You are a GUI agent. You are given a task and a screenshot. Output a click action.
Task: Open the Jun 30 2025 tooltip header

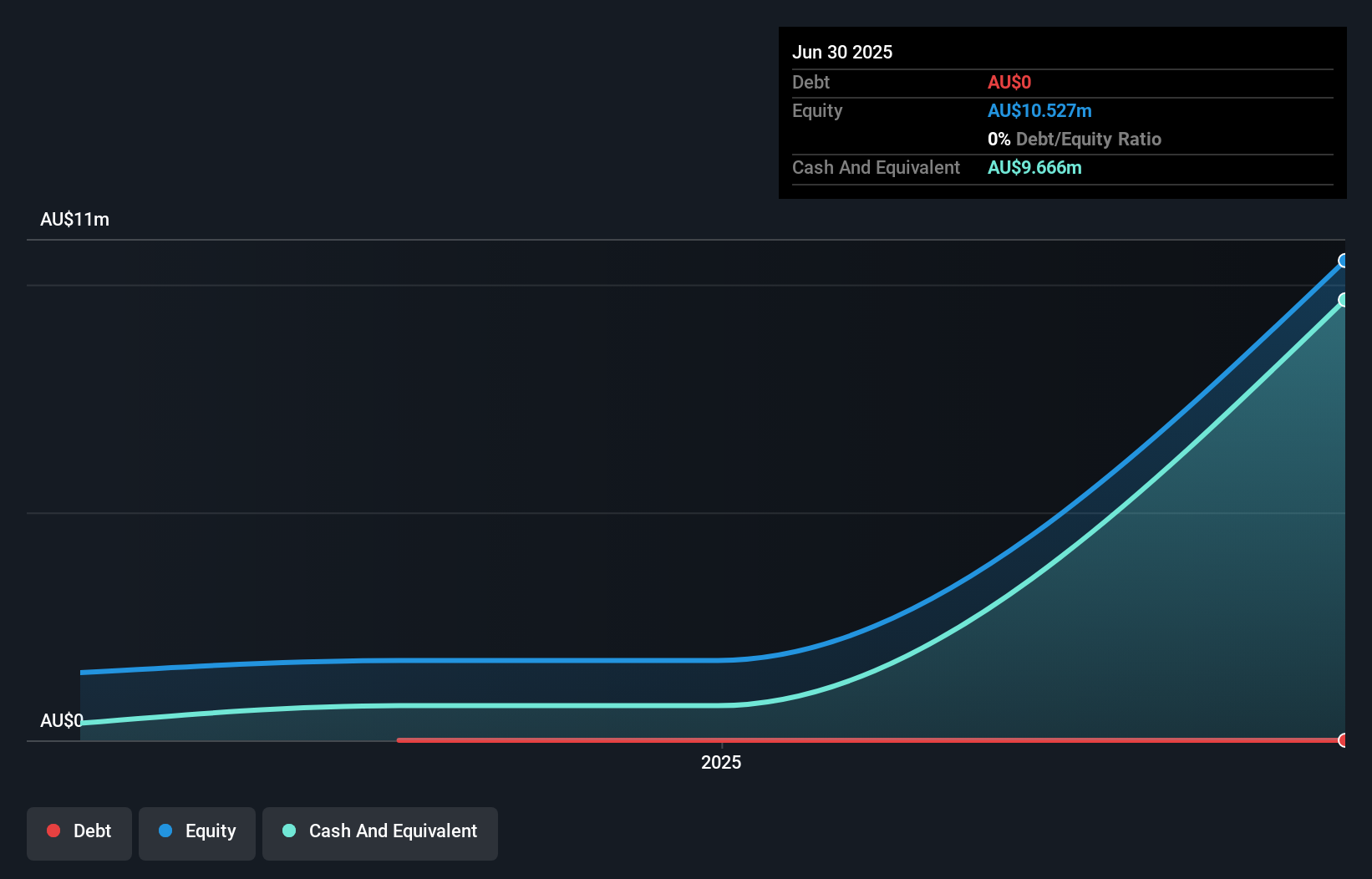coord(842,51)
